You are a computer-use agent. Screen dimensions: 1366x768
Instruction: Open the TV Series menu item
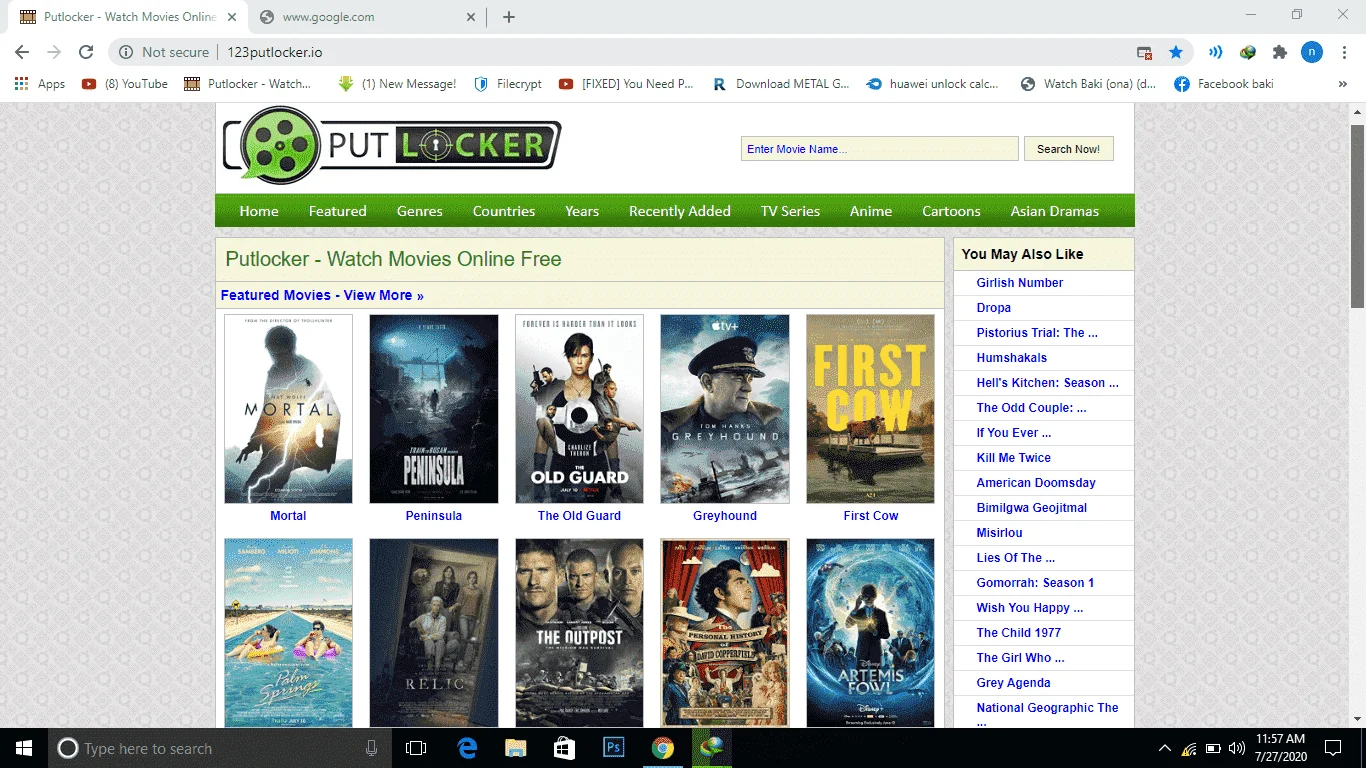pos(790,211)
